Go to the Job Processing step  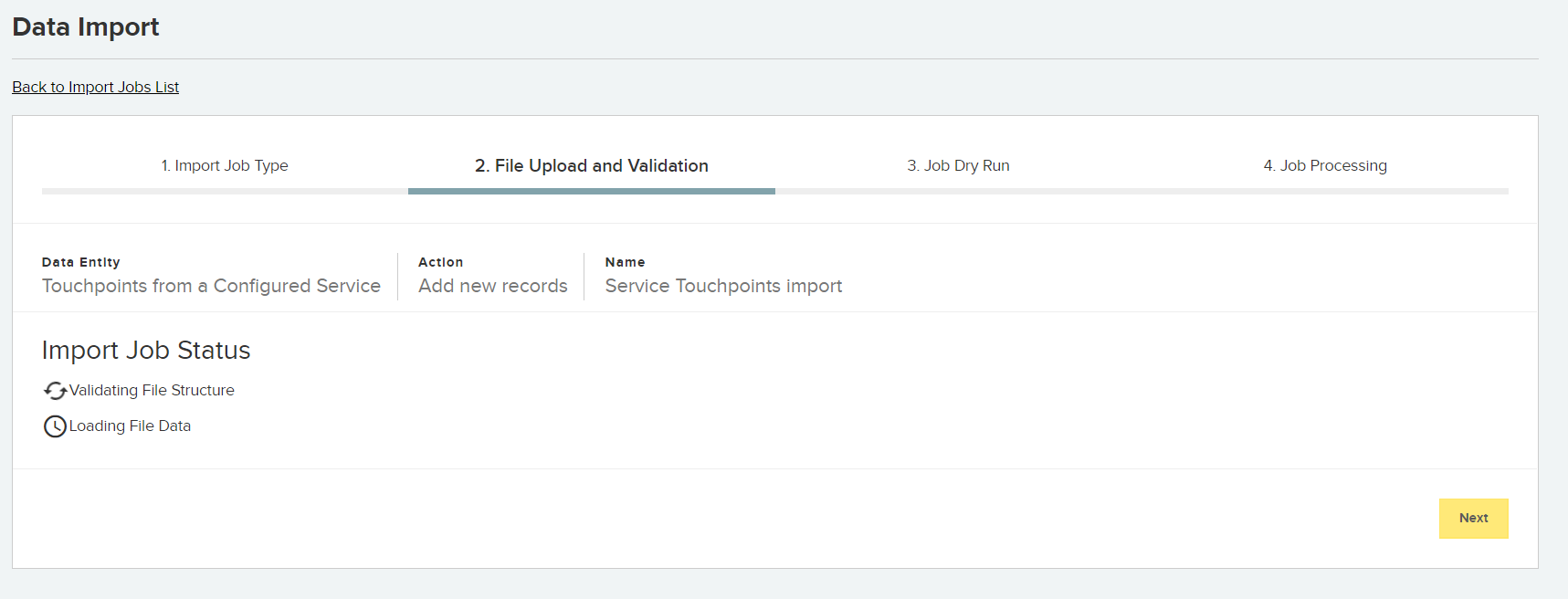(x=1325, y=165)
